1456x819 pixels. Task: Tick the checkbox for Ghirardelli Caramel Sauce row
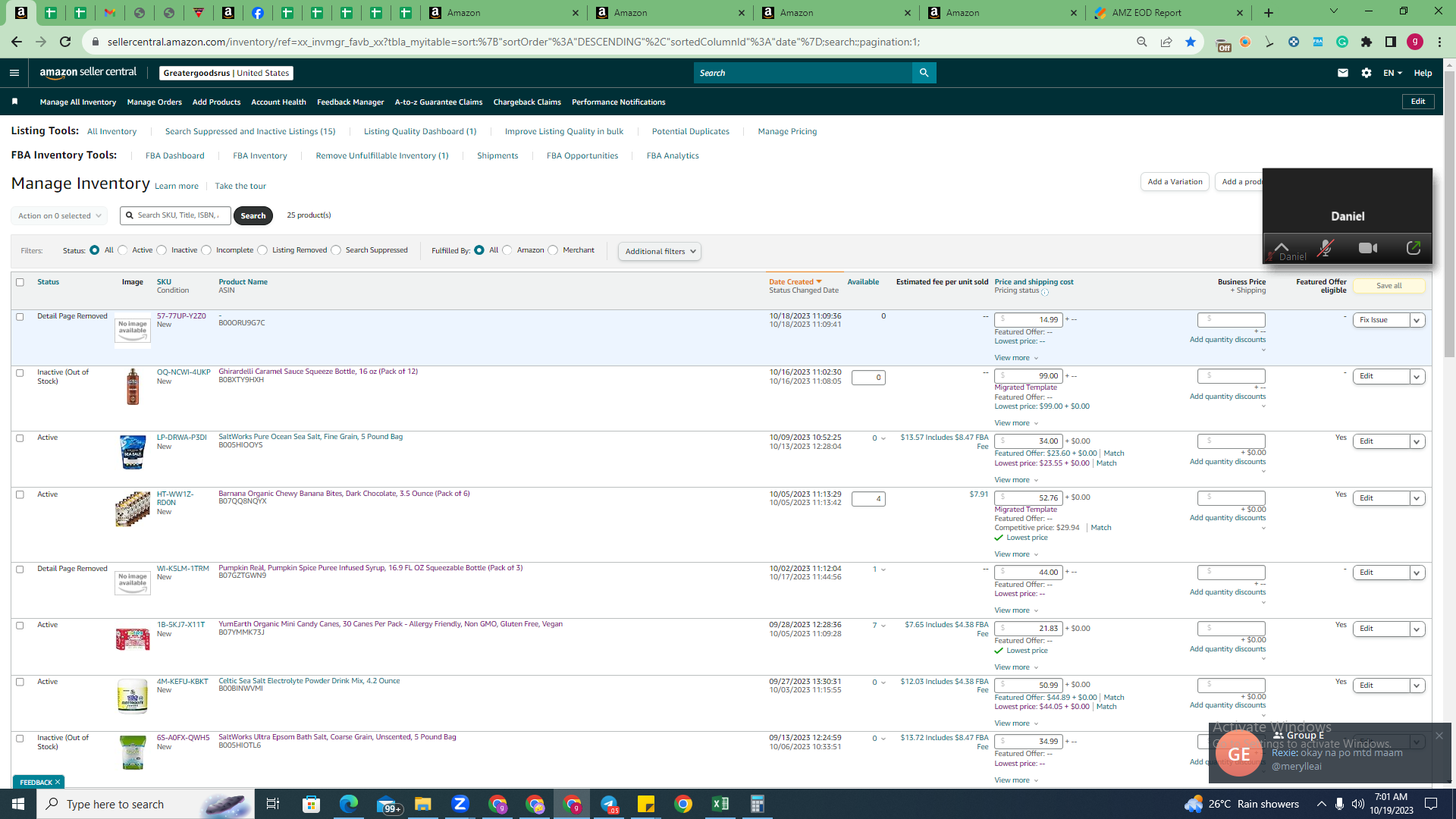(x=20, y=373)
